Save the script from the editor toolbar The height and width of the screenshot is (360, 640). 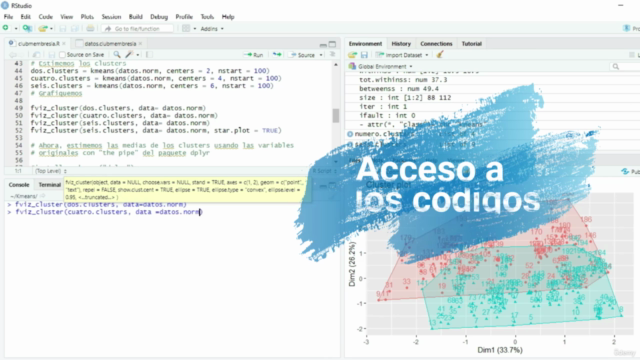coord(51,55)
